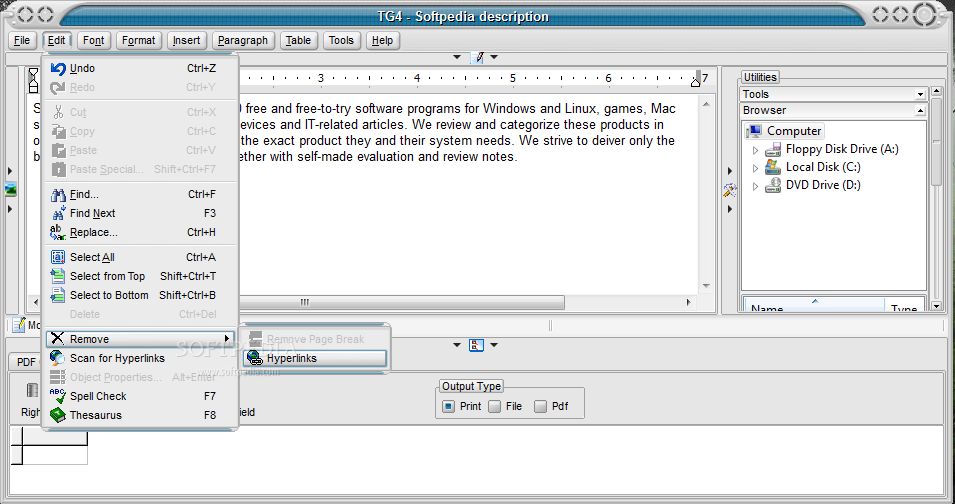Open dropdown arrow right of layout icon
The width and height of the screenshot is (955, 504).
494,345
